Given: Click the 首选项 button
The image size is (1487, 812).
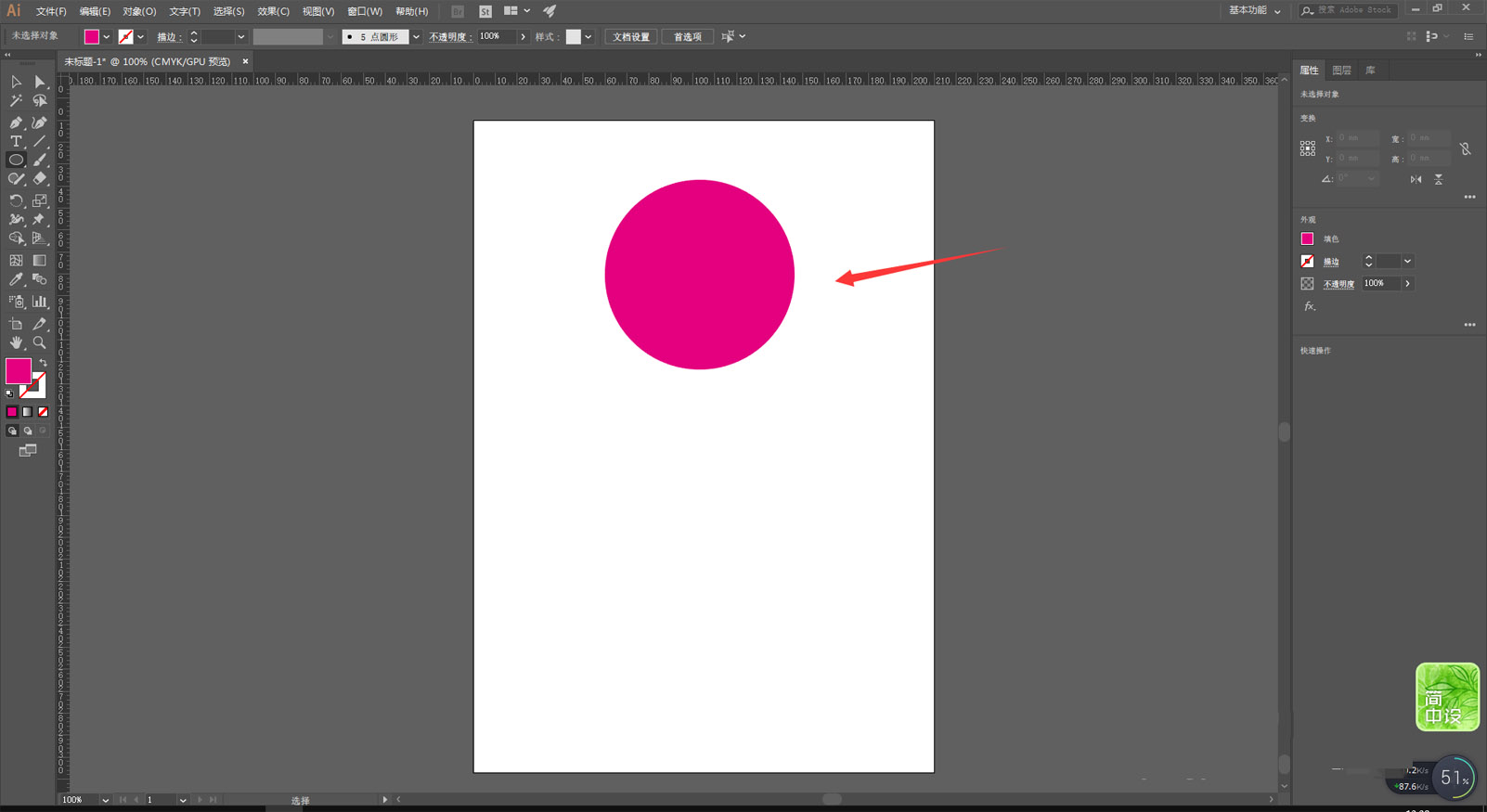Looking at the screenshot, I should coord(688,37).
